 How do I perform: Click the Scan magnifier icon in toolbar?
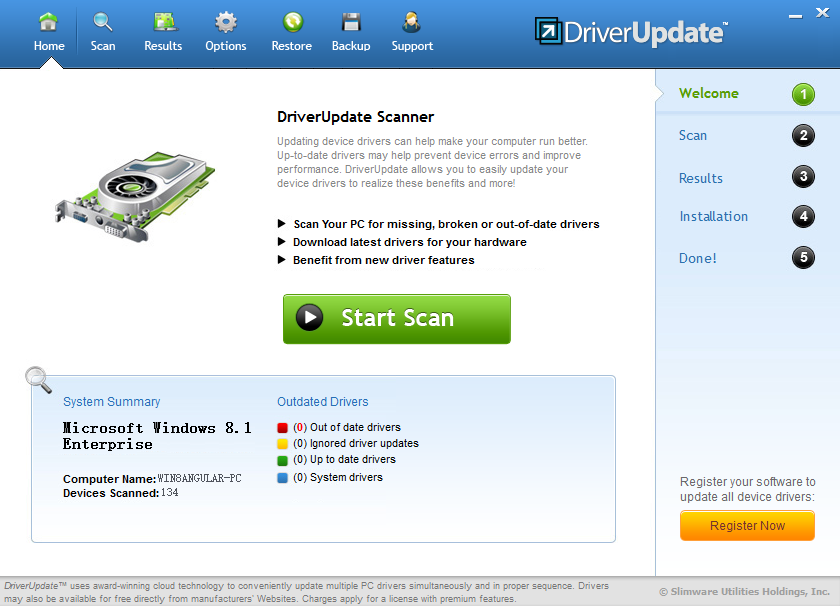click(x=102, y=22)
